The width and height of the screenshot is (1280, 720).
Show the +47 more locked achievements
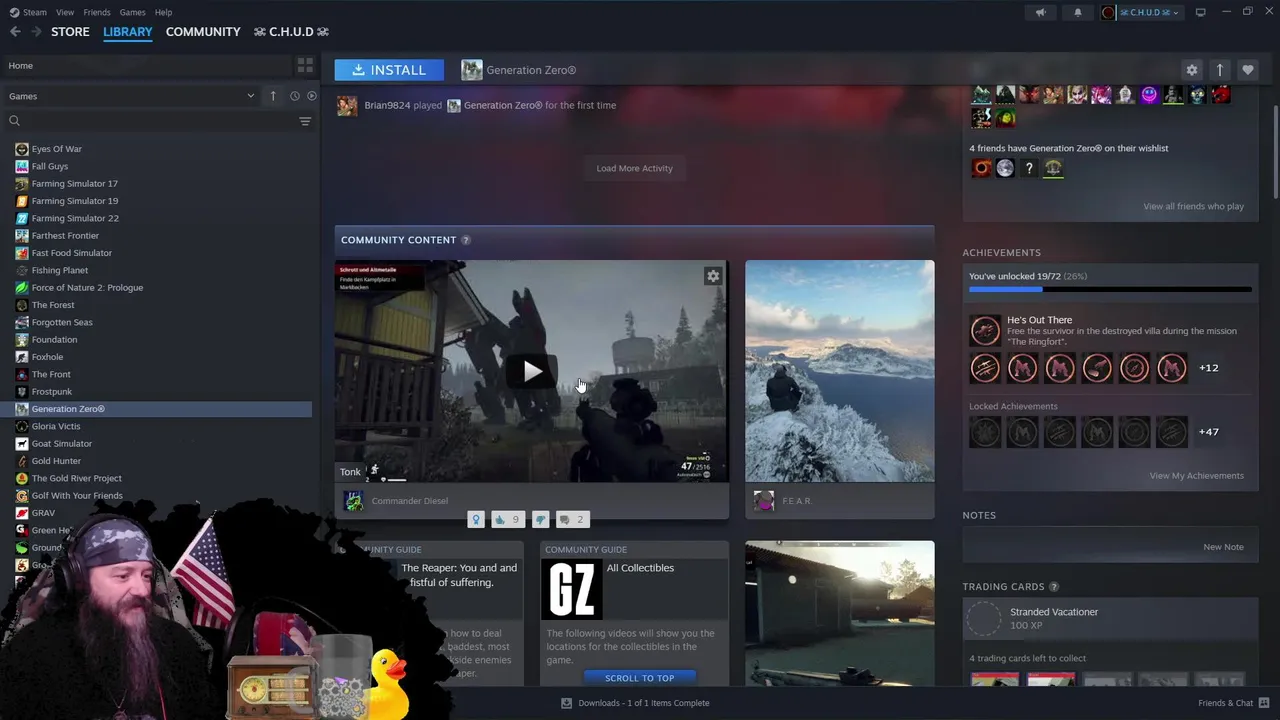click(x=1209, y=432)
